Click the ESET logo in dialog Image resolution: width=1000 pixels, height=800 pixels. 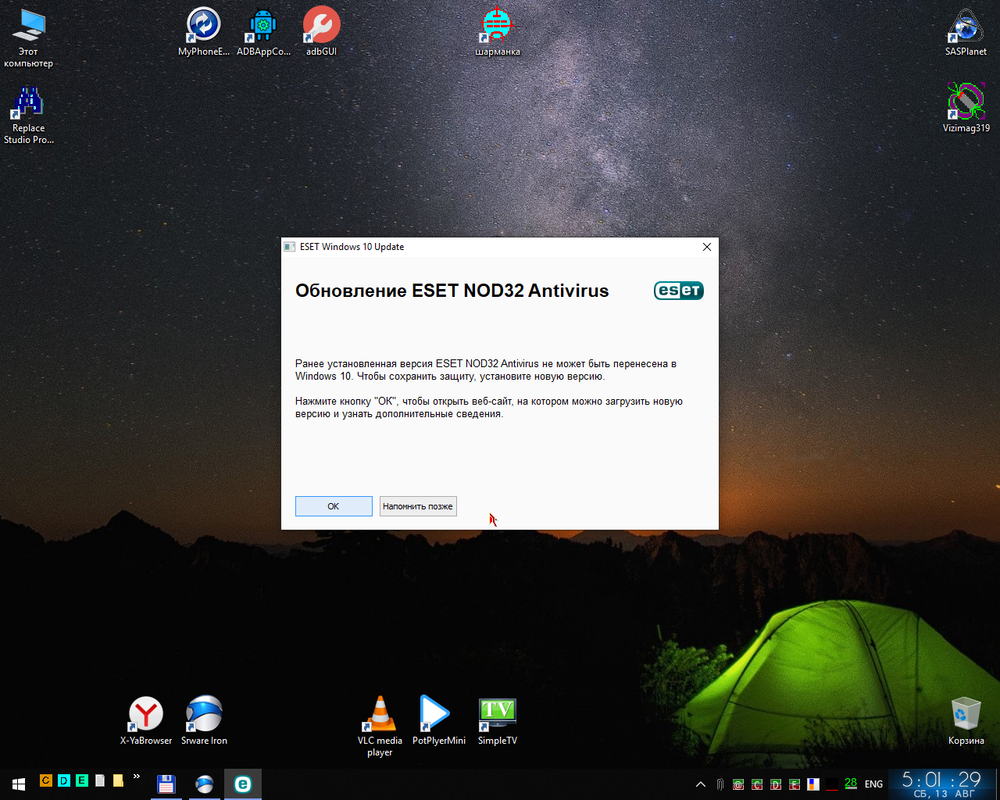(x=679, y=291)
